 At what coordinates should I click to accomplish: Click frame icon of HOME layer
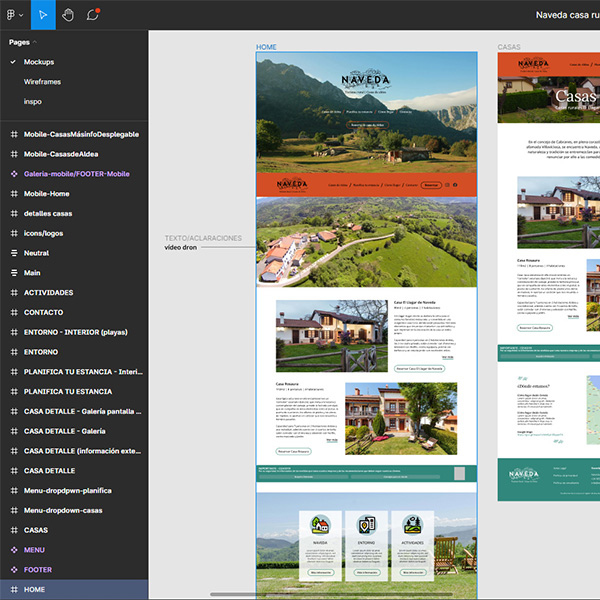tap(14, 590)
